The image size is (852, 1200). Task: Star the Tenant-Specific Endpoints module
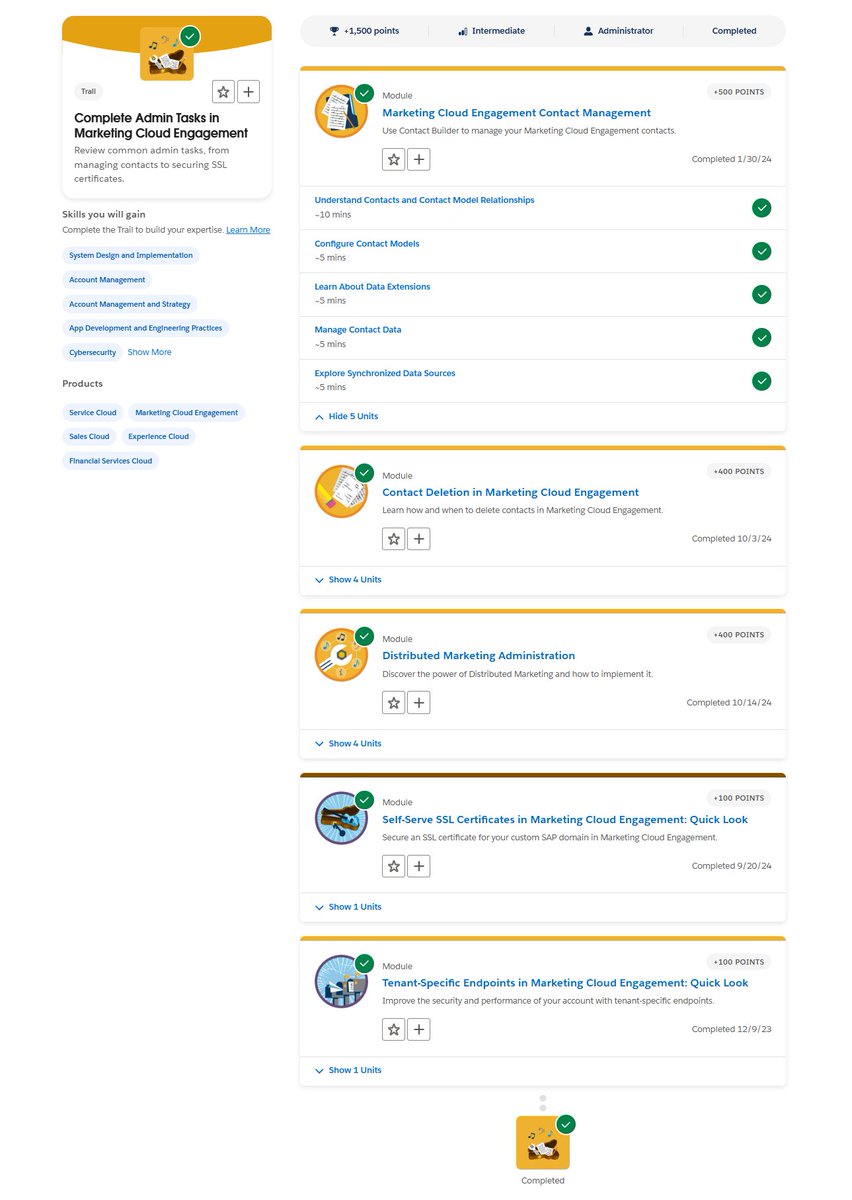[394, 1029]
